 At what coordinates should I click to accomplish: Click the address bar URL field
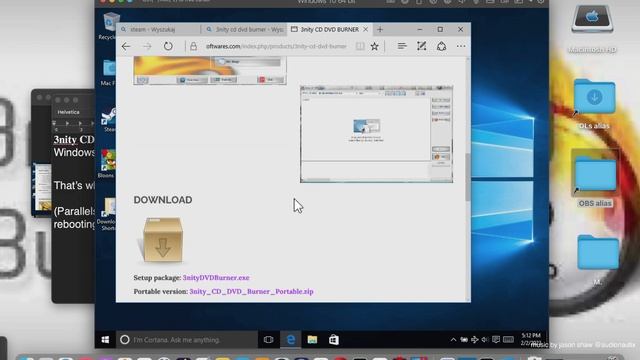click(276, 47)
